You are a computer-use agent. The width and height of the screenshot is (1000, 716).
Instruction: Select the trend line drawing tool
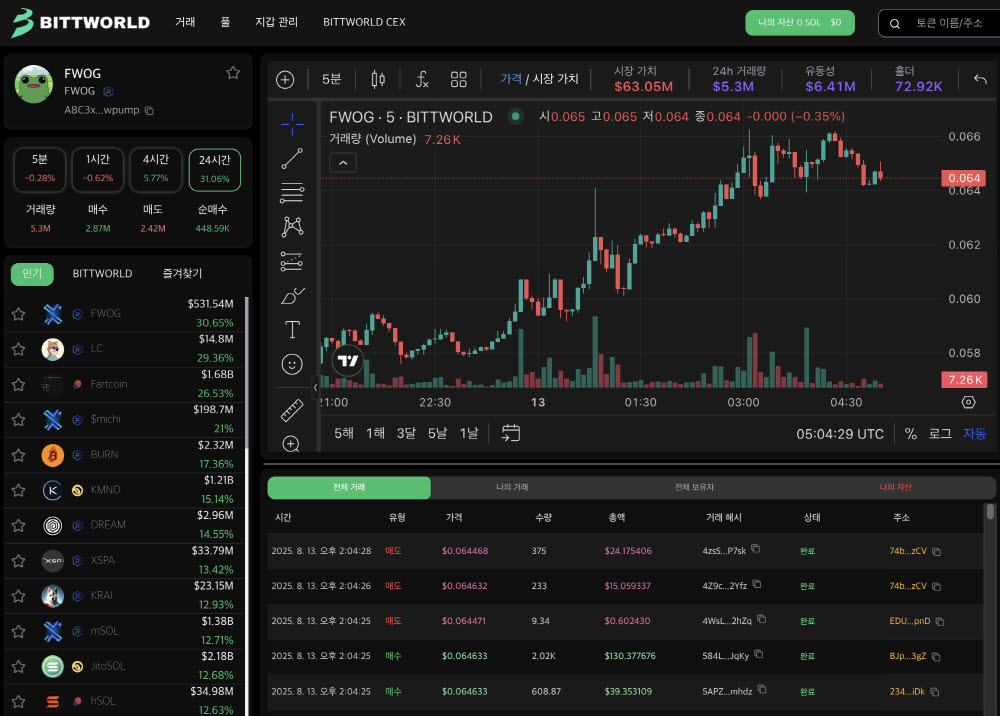tap(292, 159)
